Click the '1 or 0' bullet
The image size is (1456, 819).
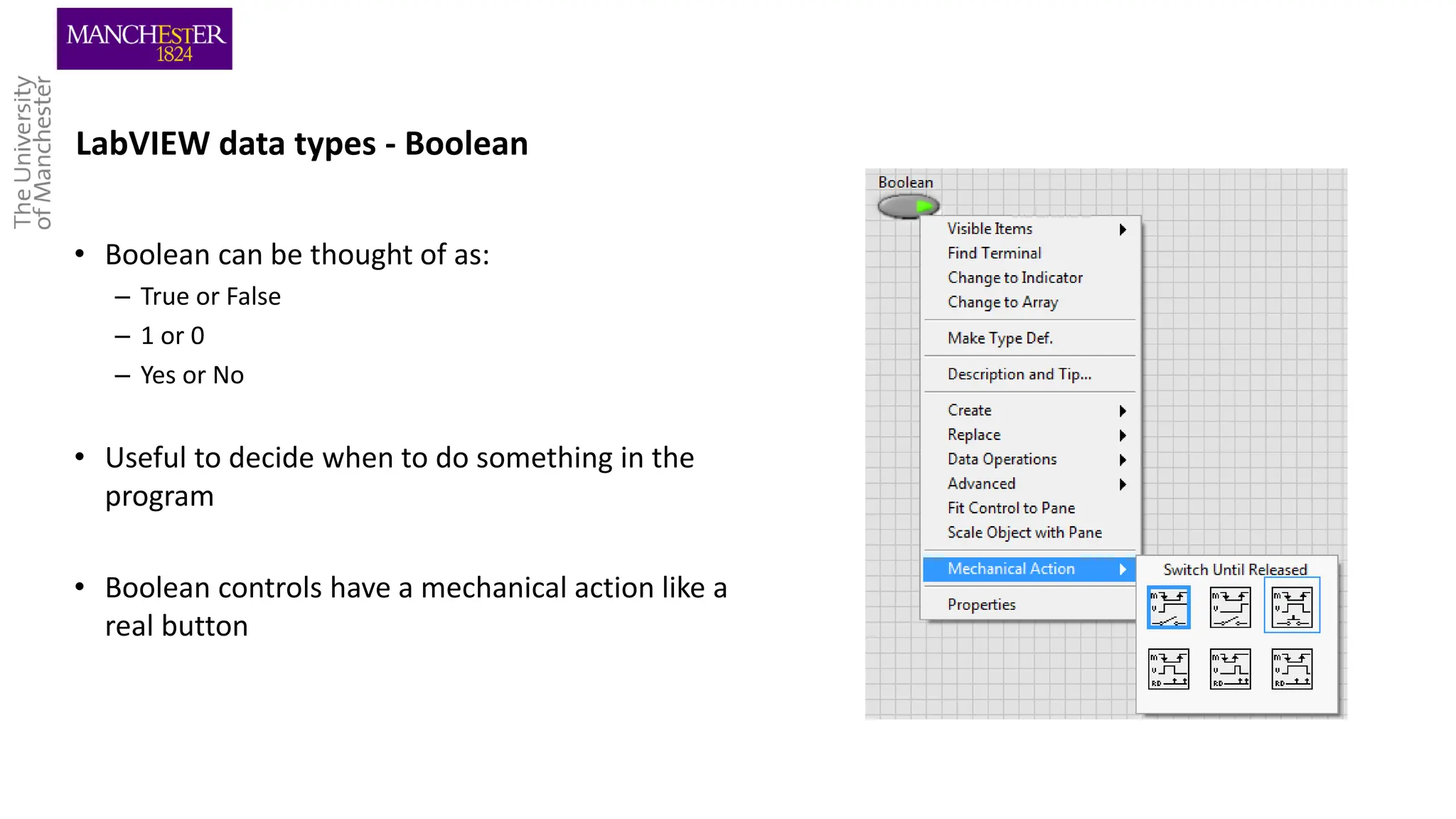tap(173, 336)
